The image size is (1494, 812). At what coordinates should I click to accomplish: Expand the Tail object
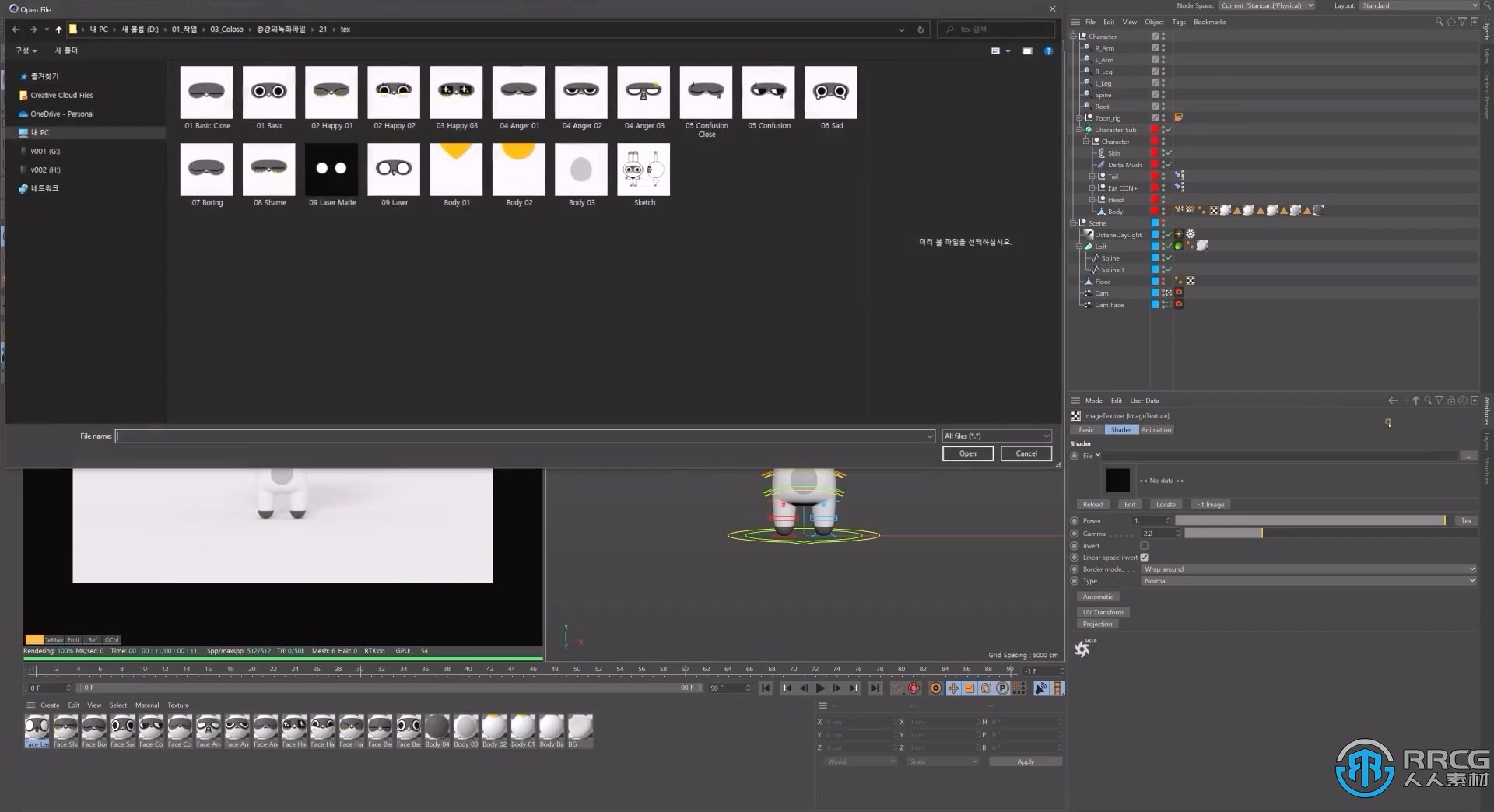pos(1092,177)
